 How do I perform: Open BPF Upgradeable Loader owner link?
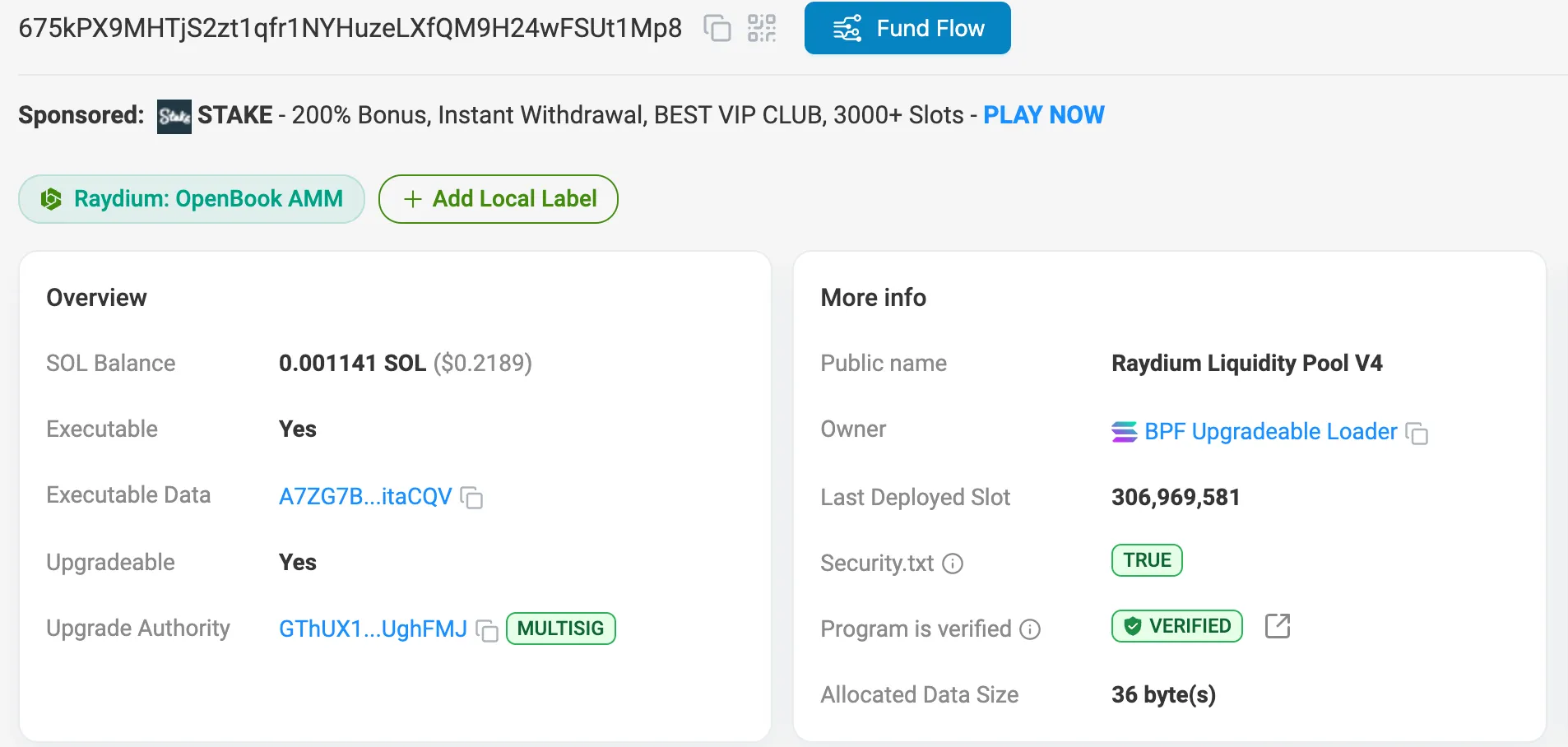[1271, 432]
